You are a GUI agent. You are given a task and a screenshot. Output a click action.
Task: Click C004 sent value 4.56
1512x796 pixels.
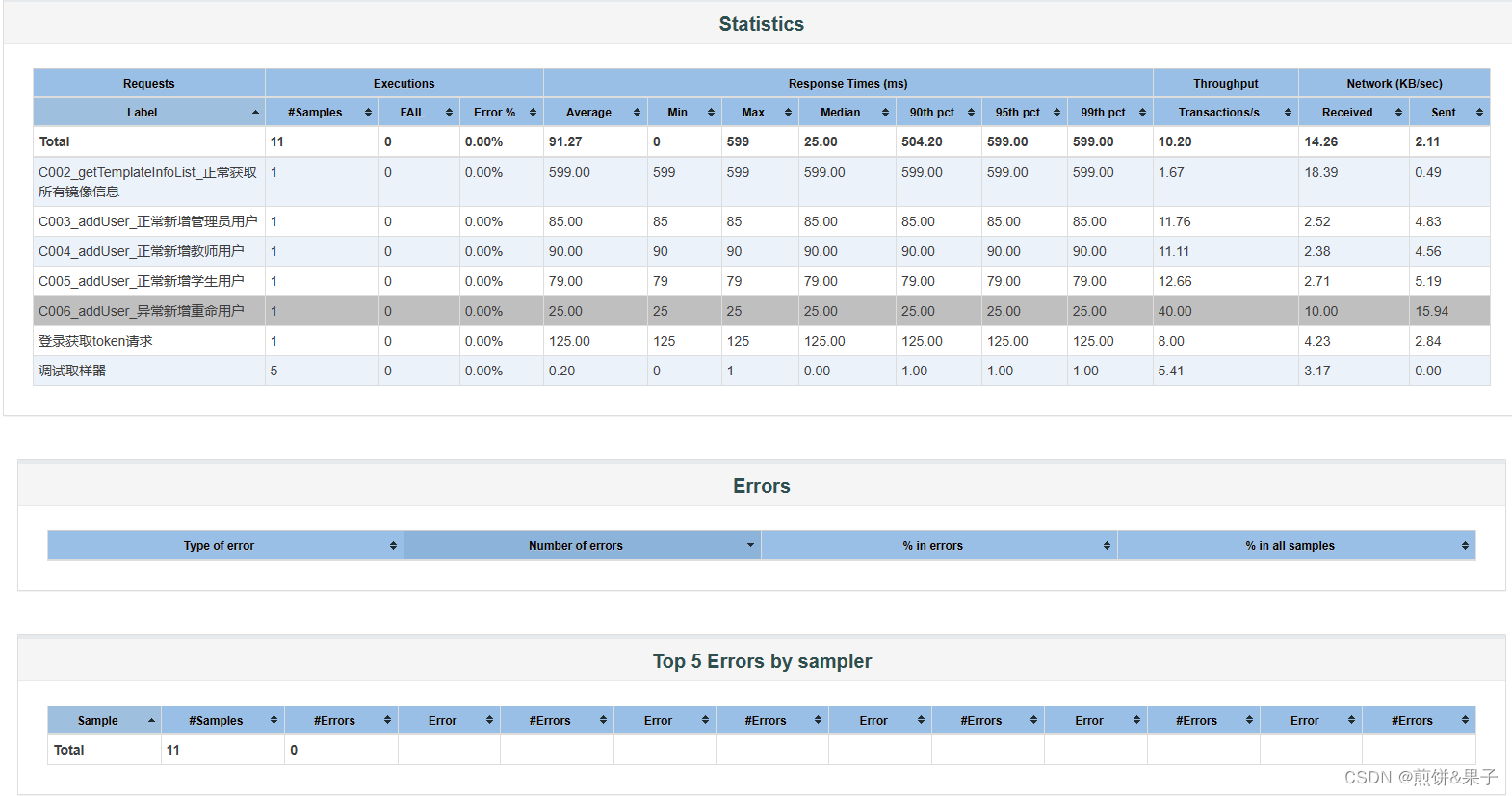pos(1428,251)
